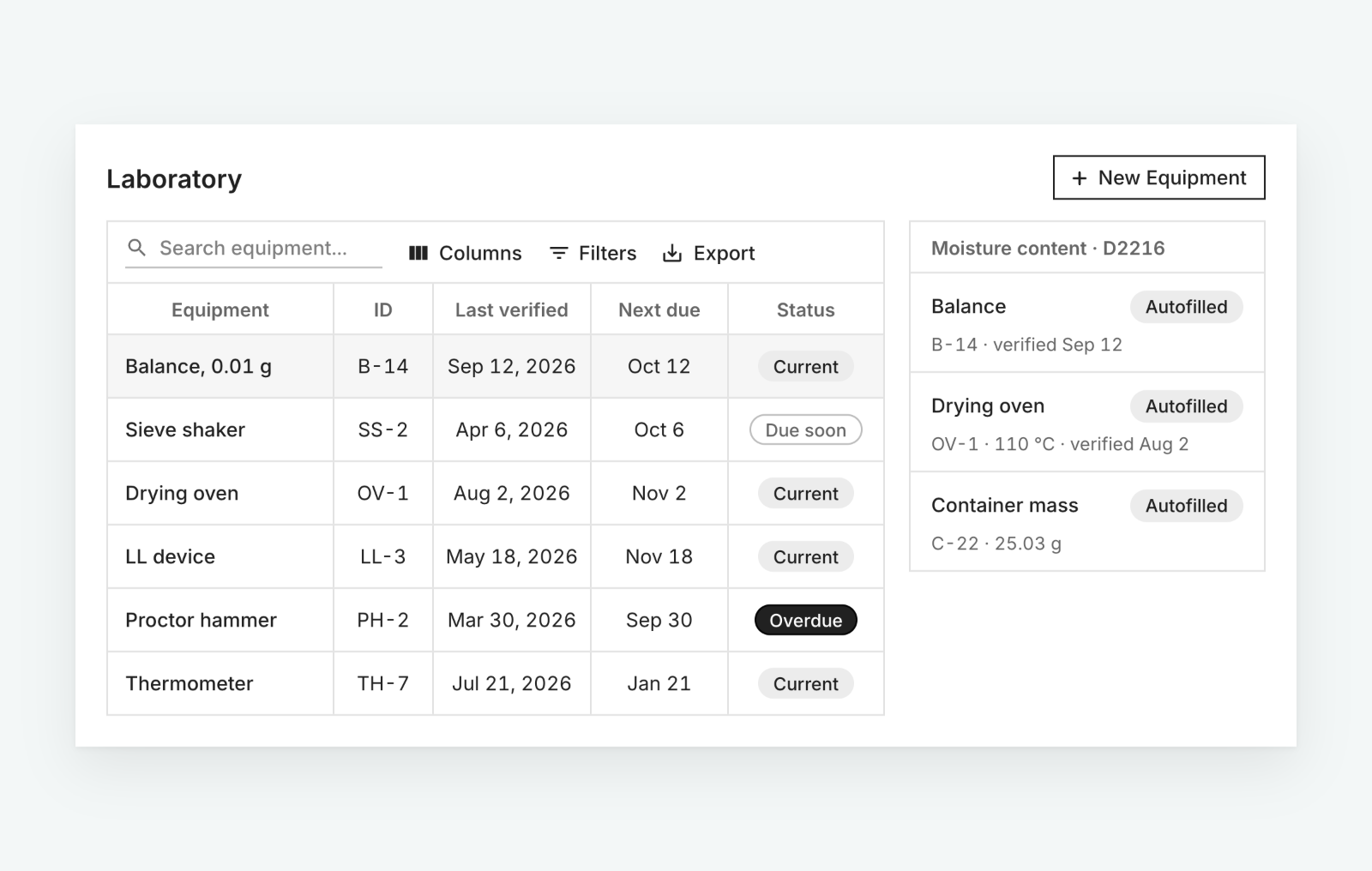Open the Columns options
This screenshot has height=871, width=1372.
click(466, 253)
